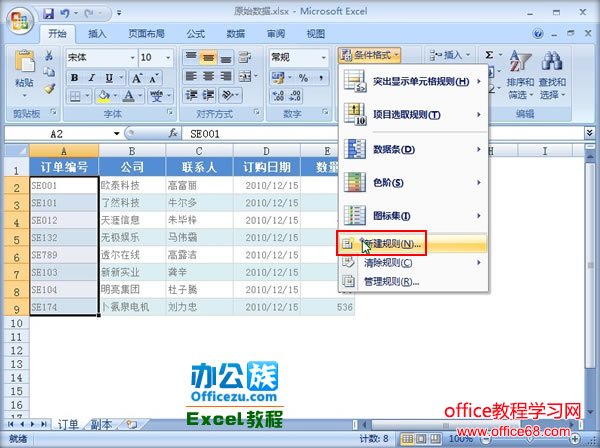Viewport: 600px width, 448px height.
Task: Decrease the indent
Action: pyautogui.click(x=191, y=95)
